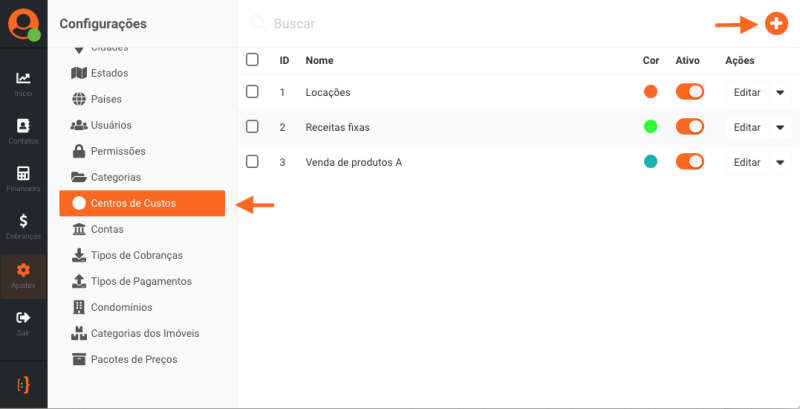Open the Financeiro calculator icon
The width and height of the screenshot is (800, 409).
(23, 177)
